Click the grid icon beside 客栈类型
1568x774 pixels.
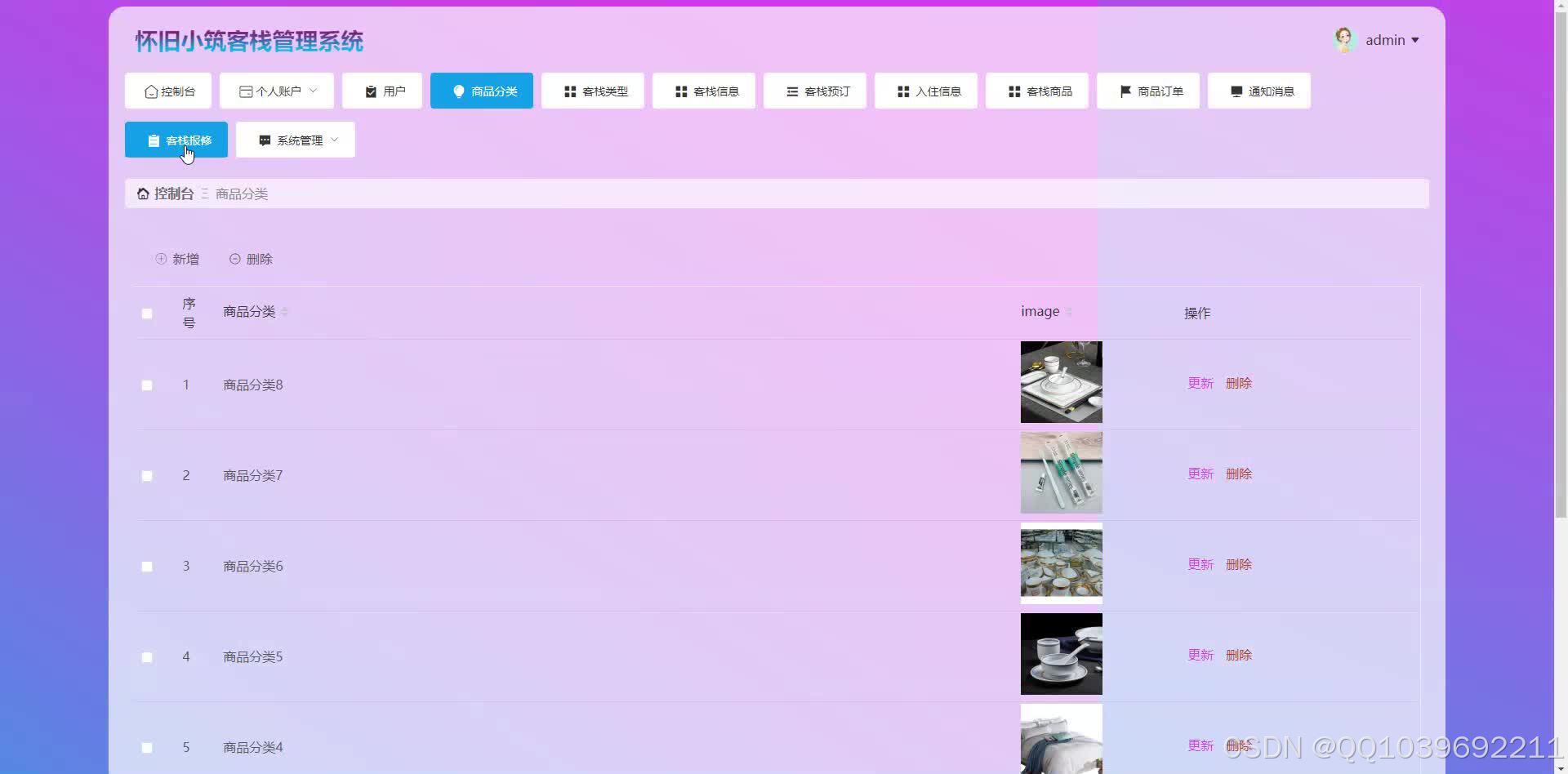tap(570, 91)
